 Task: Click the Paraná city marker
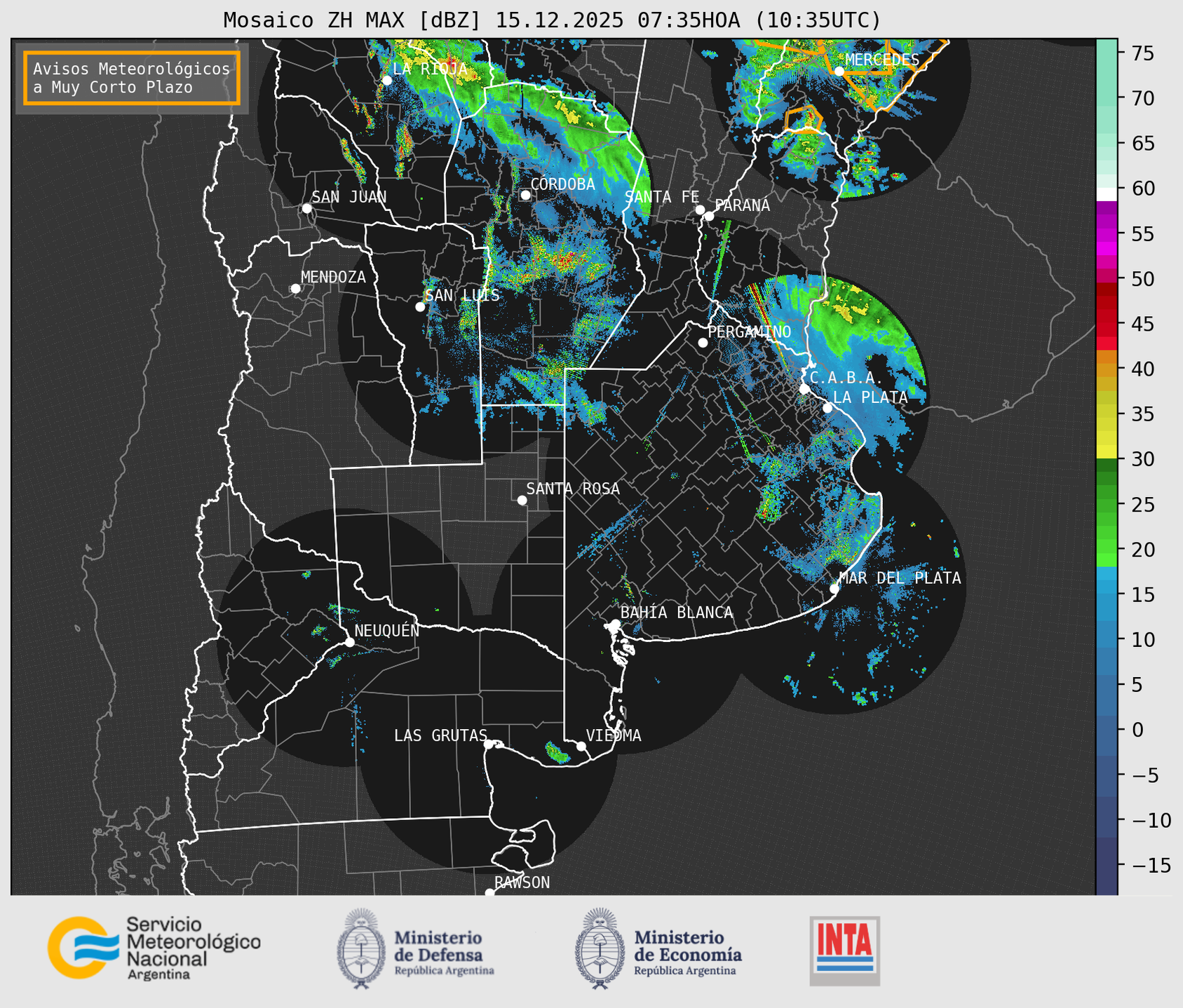point(709,216)
